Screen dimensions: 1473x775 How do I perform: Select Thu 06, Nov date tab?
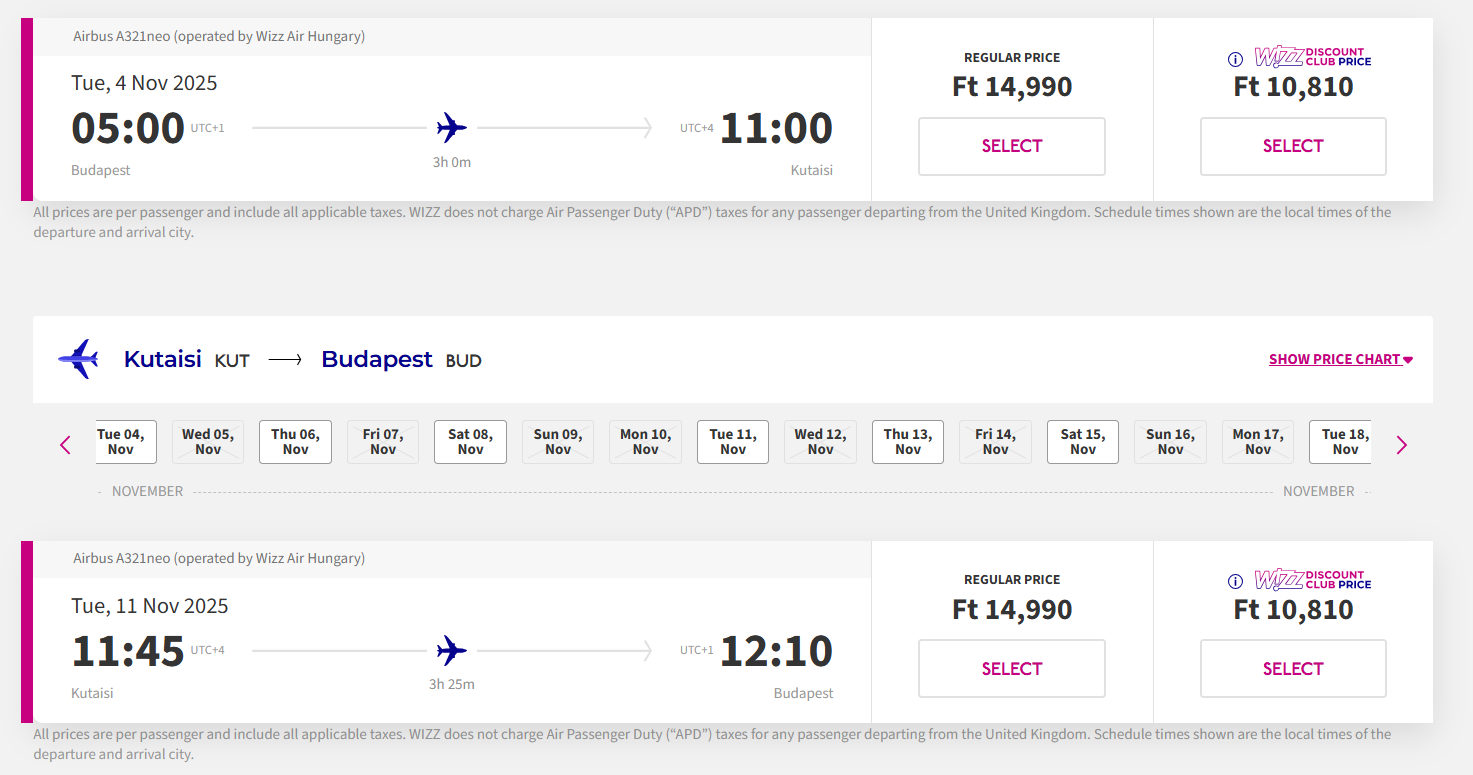coord(295,442)
